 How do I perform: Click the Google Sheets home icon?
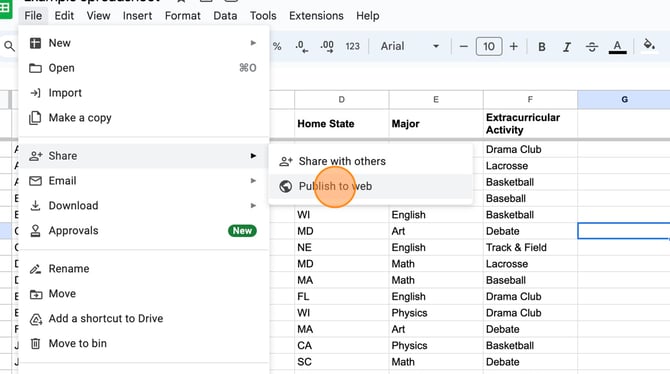pos(5,8)
